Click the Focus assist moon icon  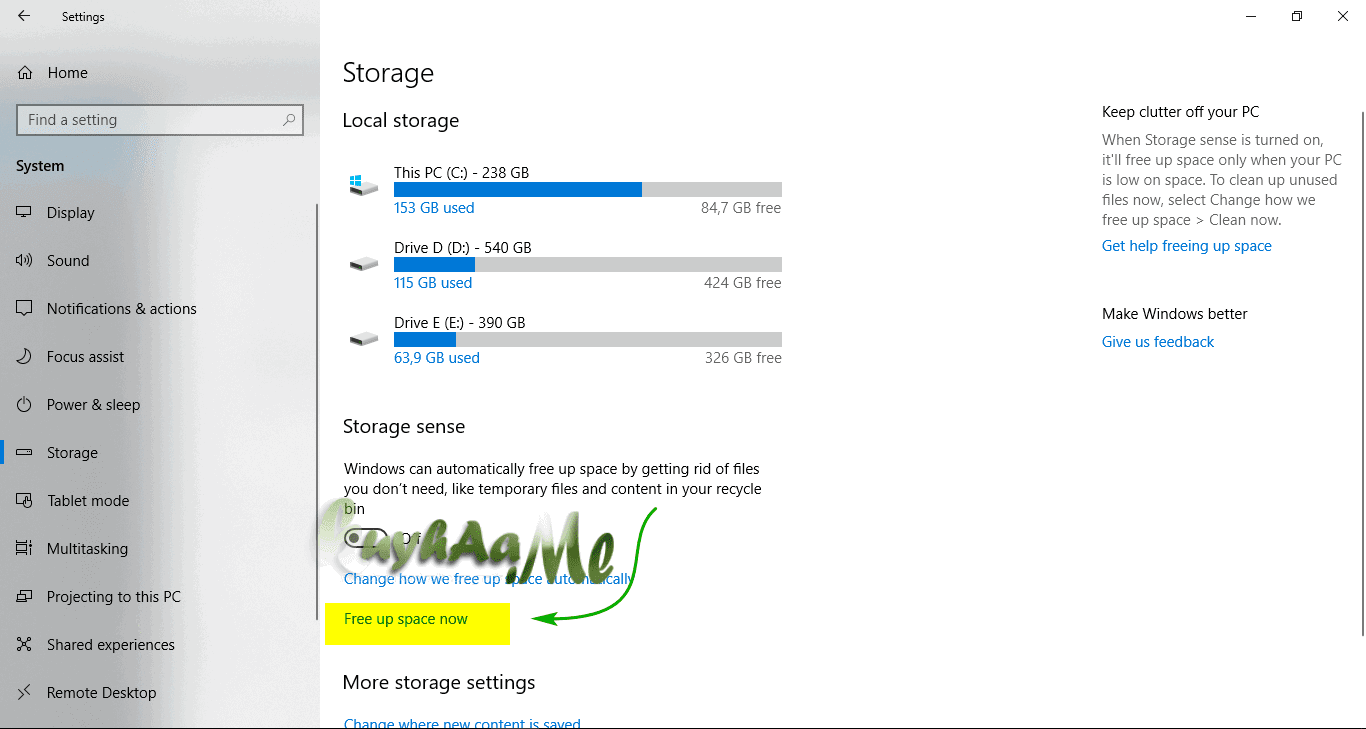25,357
